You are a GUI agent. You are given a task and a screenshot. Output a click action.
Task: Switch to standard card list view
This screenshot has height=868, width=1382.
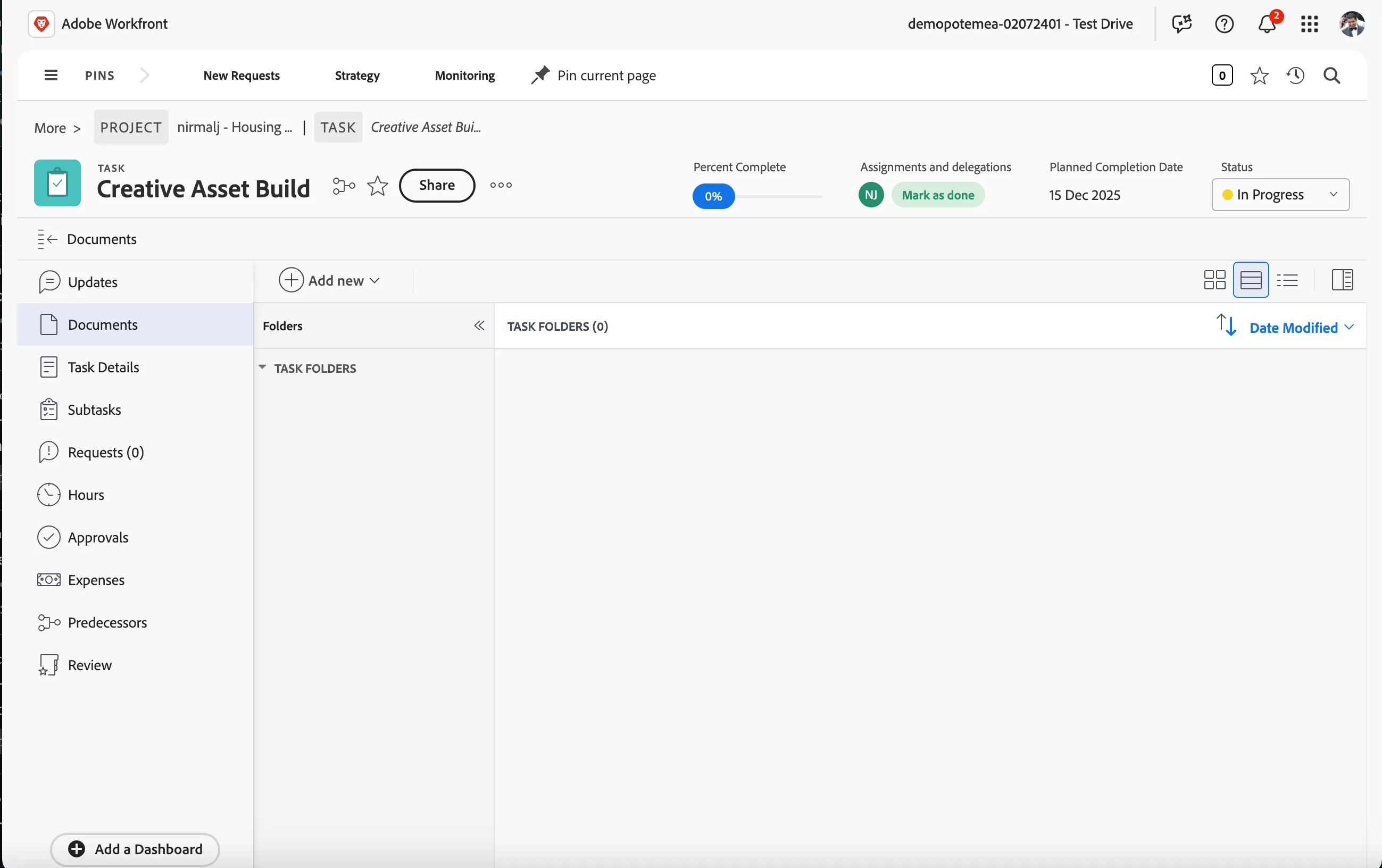tap(1251, 280)
